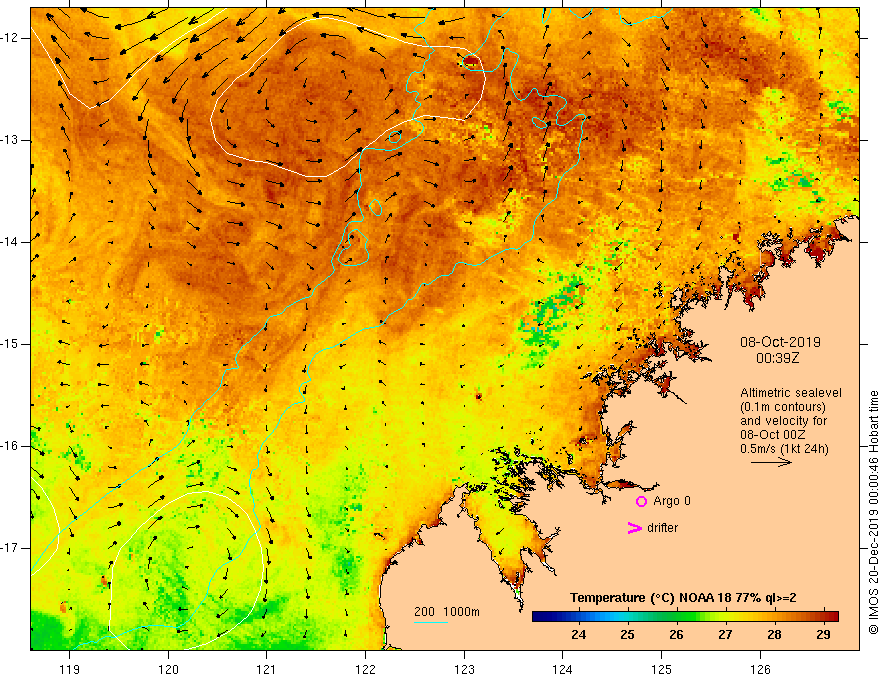The image size is (880, 680).
Task: Click the magenta Argo circle legend marker
Action: coord(641,501)
